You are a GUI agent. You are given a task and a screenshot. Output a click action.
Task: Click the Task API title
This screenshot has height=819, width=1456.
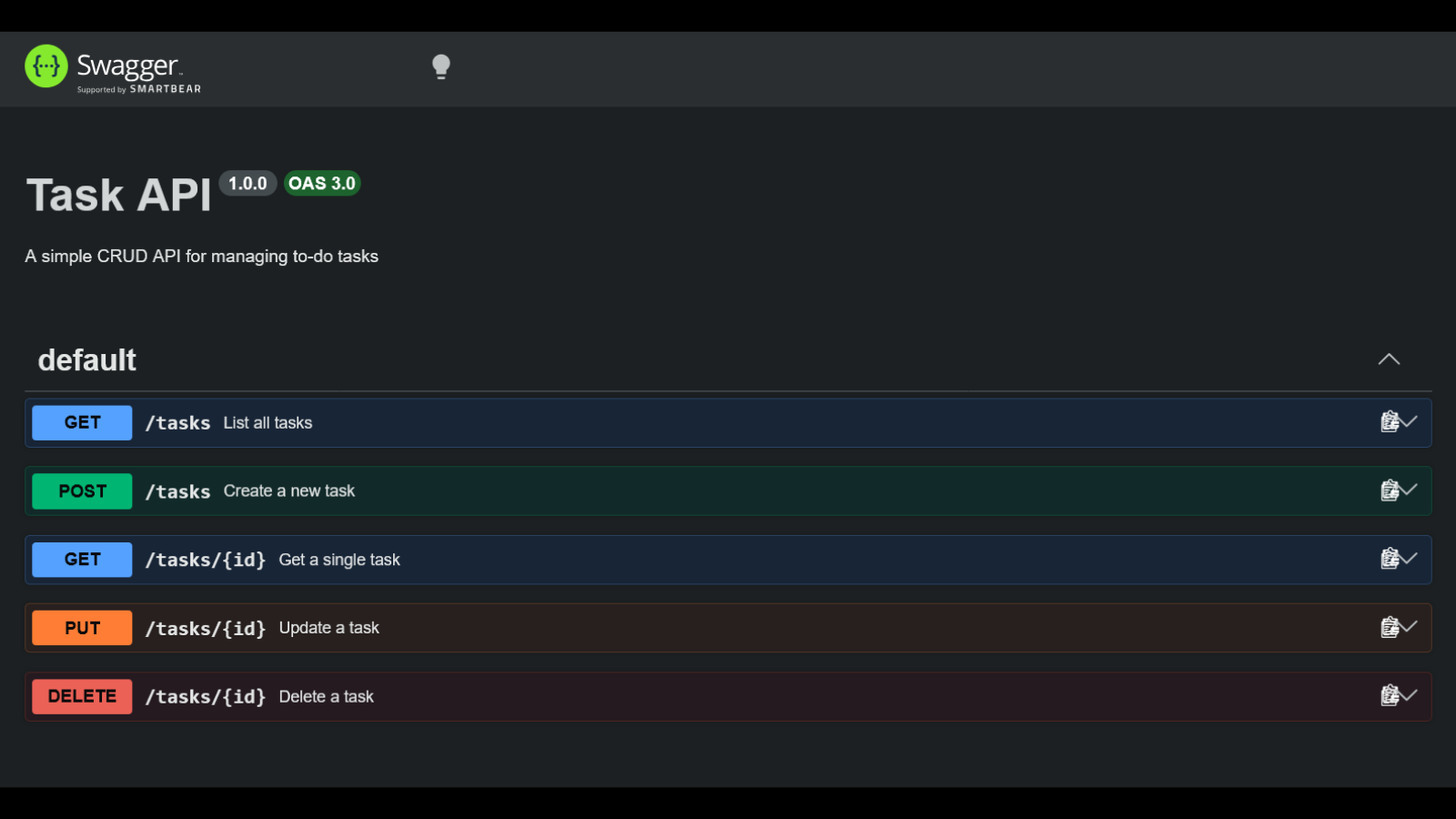click(x=118, y=195)
